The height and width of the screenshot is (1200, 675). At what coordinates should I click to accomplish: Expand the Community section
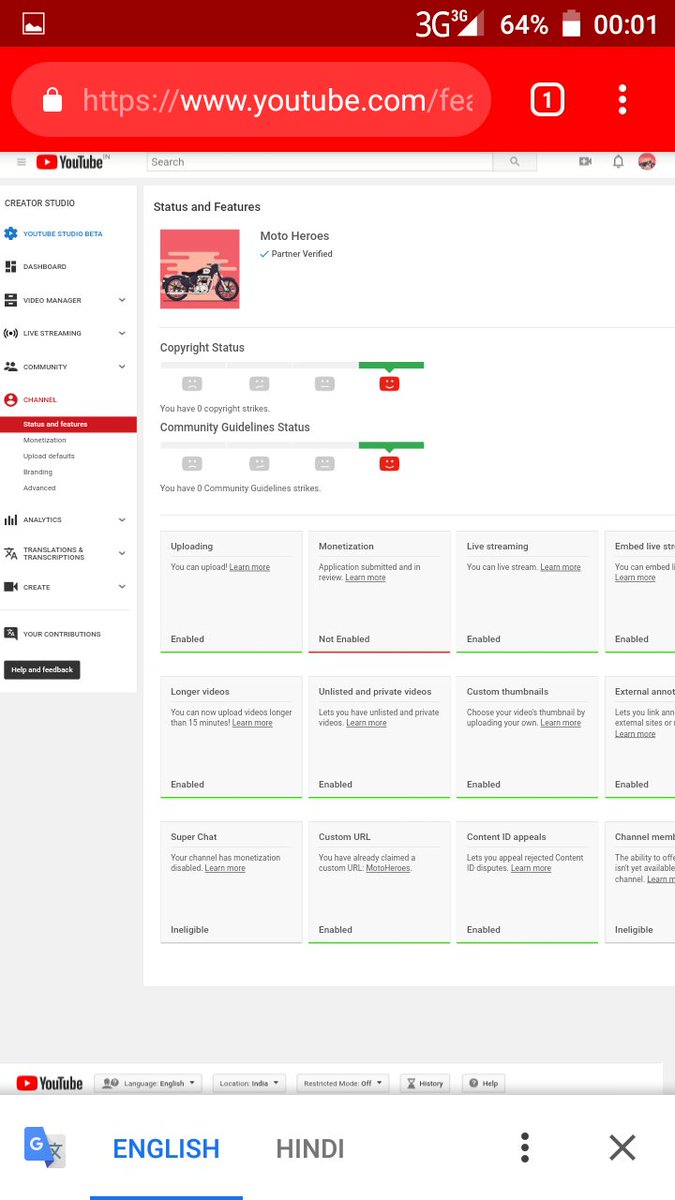(x=122, y=367)
